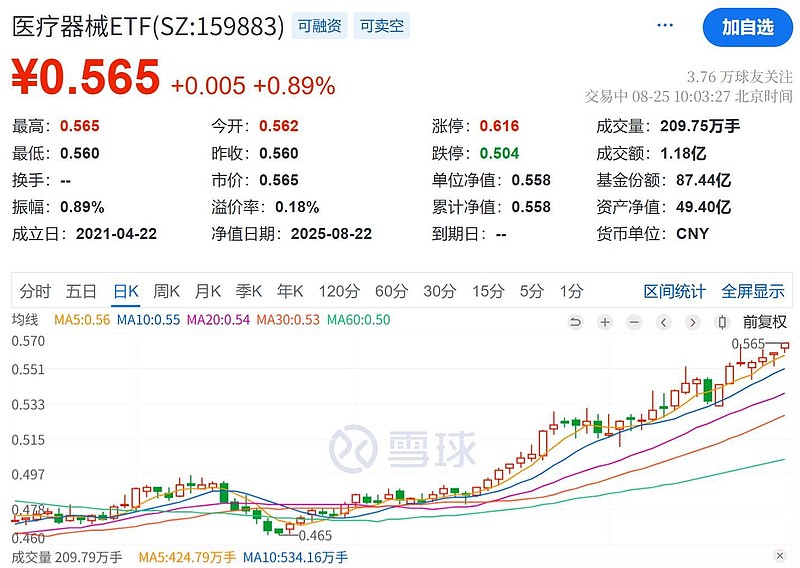Image resolution: width=800 pixels, height=568 pixels.
Task: Click the current price ¥0.565
Action: (x=86, y=78)
